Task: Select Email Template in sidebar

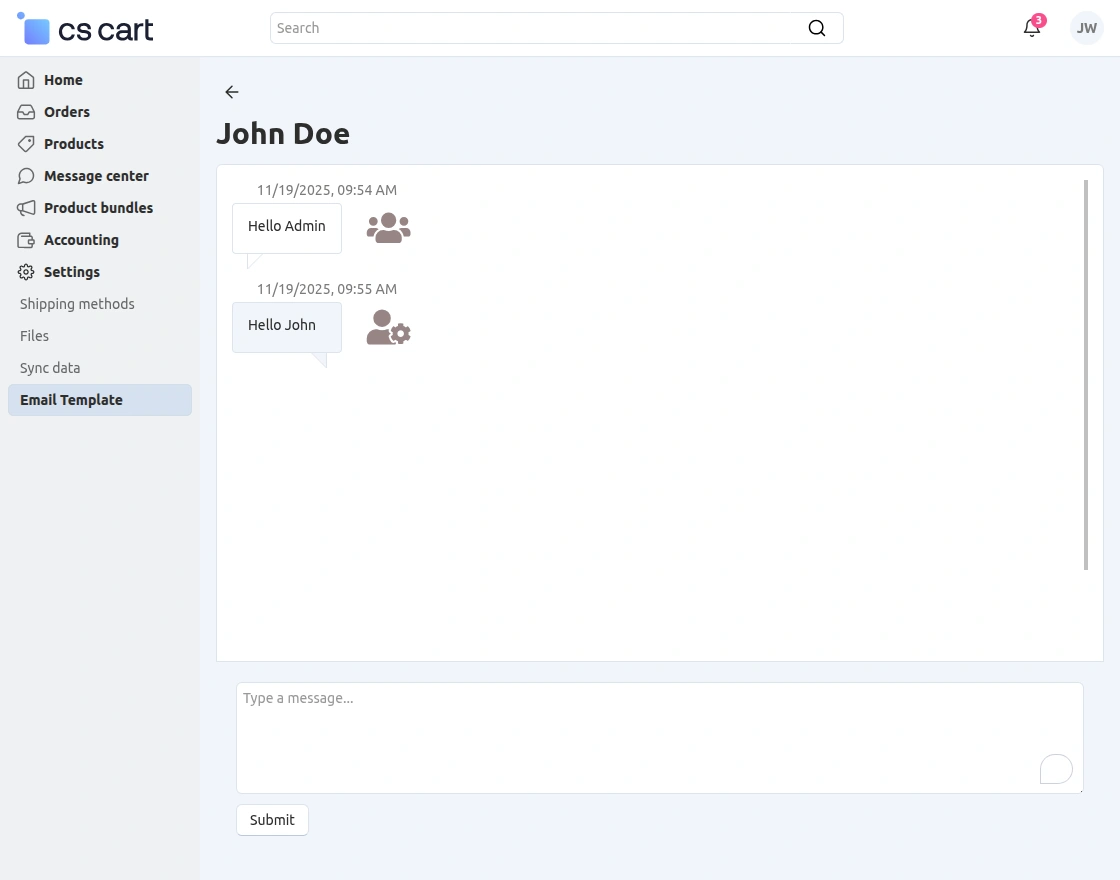Action: click(71, 400)
